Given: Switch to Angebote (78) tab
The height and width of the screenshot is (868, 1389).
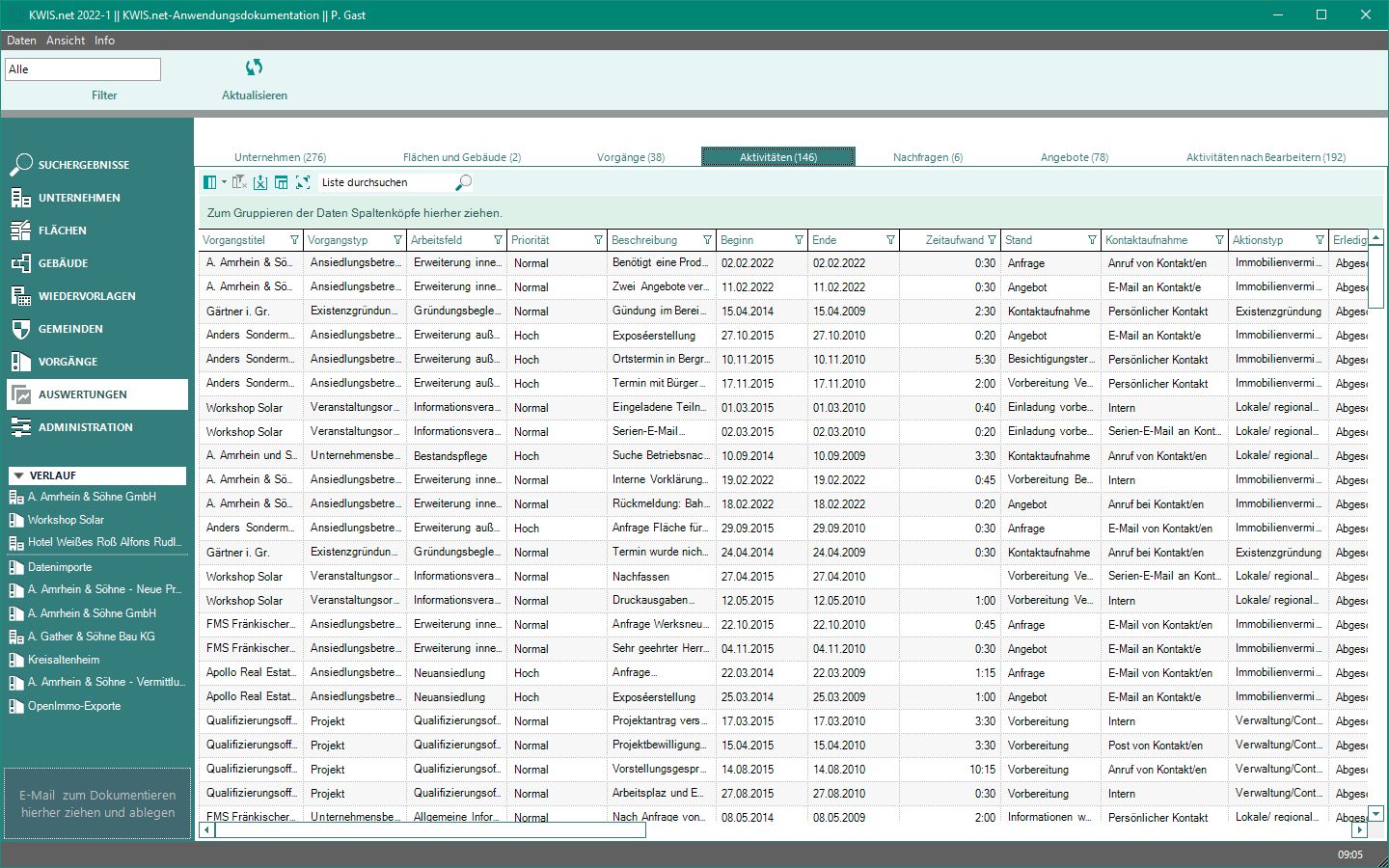Looking at the screenshot, I should (1075, 157).
